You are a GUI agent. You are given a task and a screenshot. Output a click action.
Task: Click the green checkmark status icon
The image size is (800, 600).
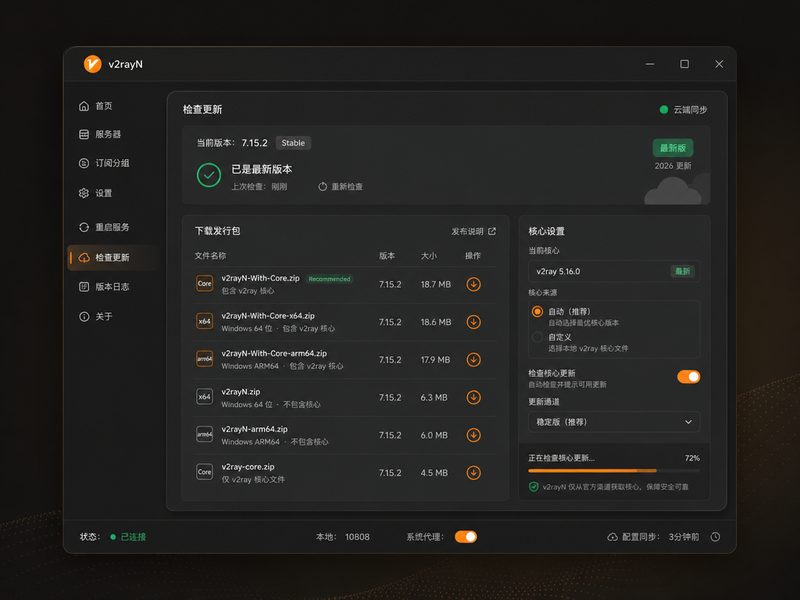(209, 175)
